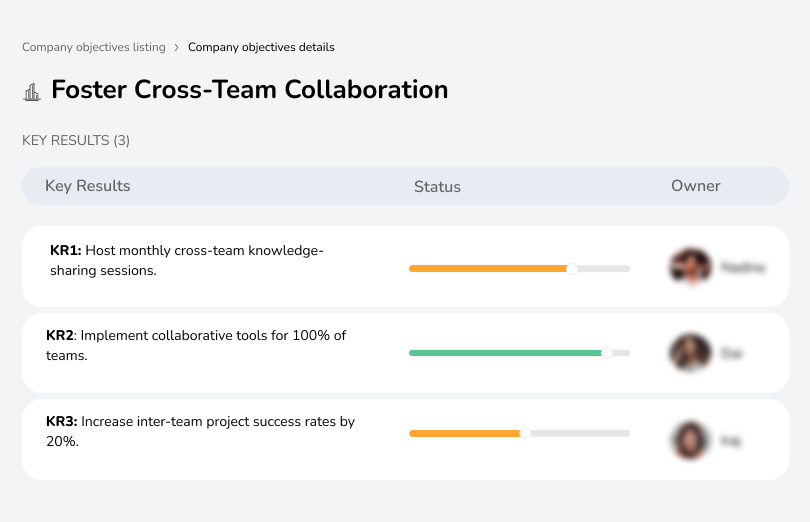The height and width of the screenshot is (522, 810).
Task: Adjust the KR1 orange progress slider
Action: 519,269
